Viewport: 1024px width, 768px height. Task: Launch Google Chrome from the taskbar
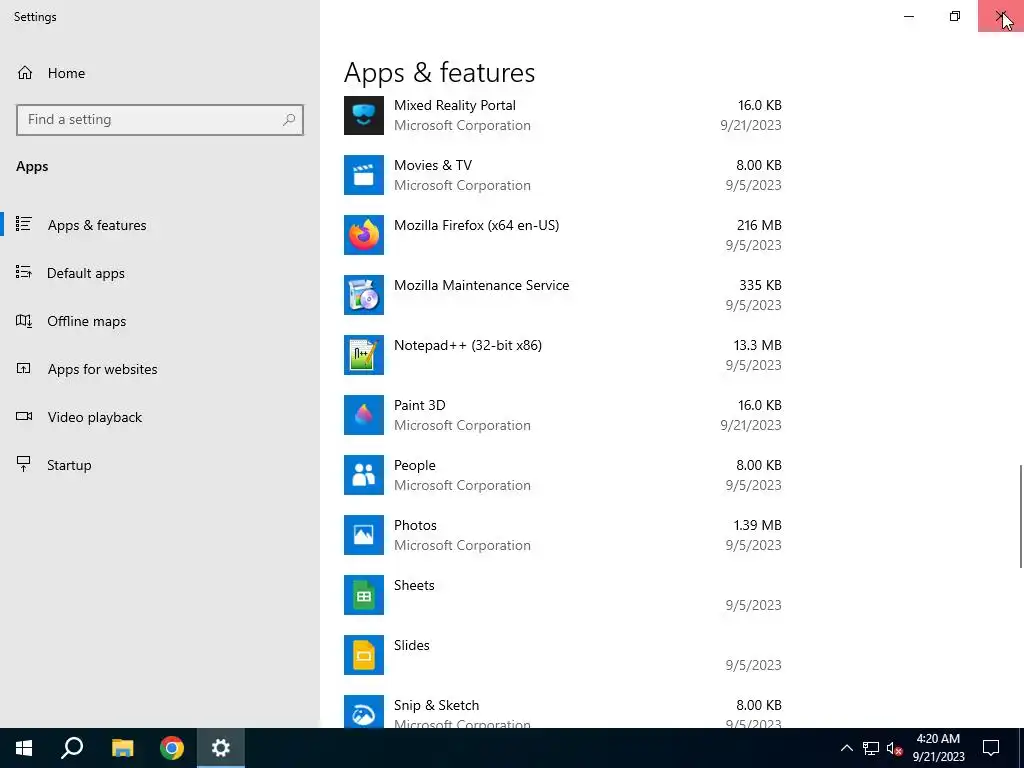(x=172, y=748)
